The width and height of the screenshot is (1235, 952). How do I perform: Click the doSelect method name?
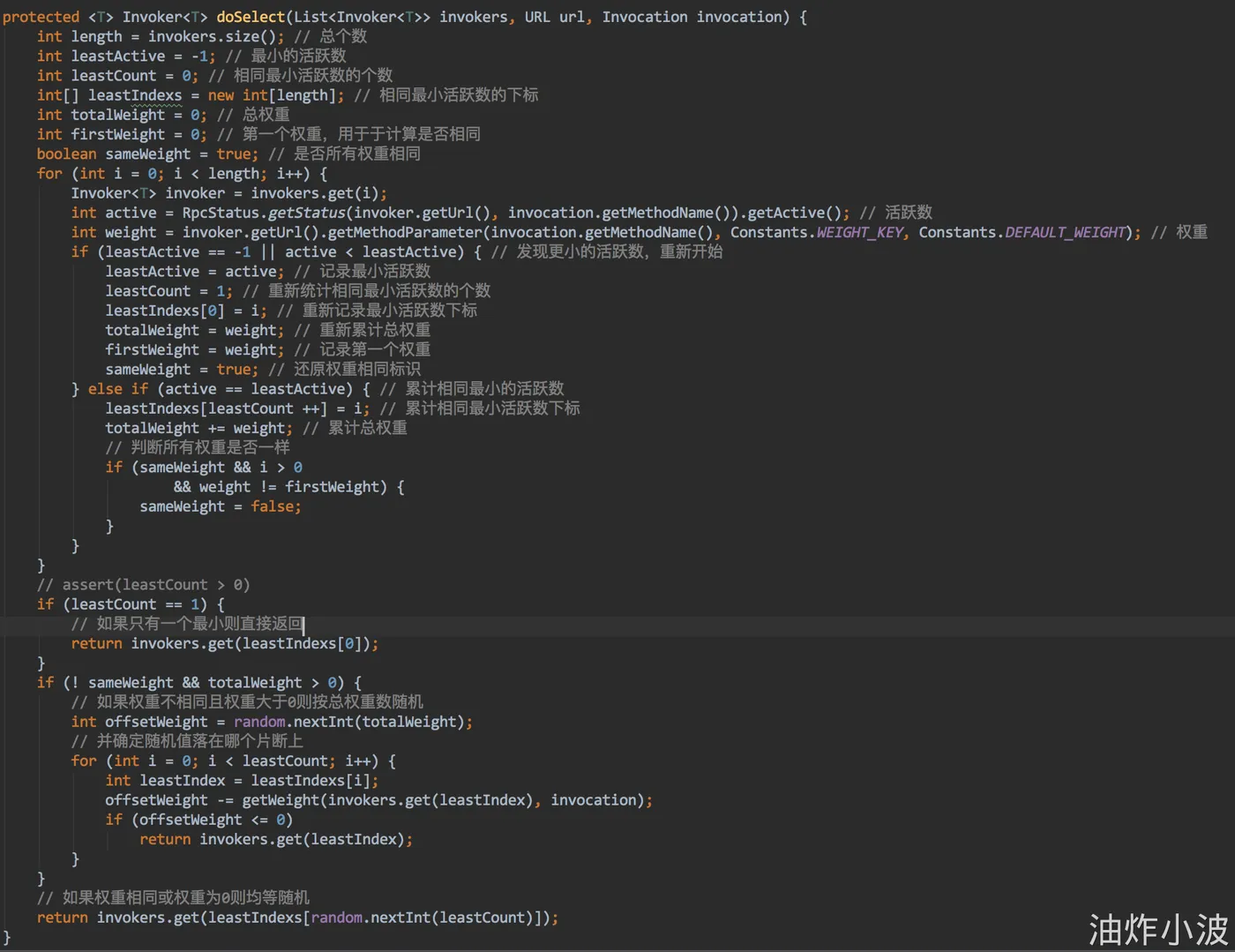[251, 17]
